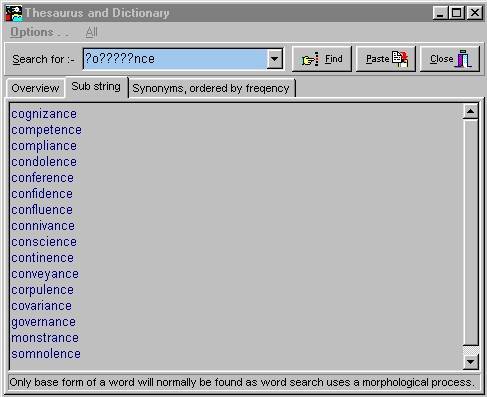Image resolution: width=487 pixels, height=397 pixels.
Task: Maximize the Thesaurus and Dictionary window
Action: pos(456,13)
